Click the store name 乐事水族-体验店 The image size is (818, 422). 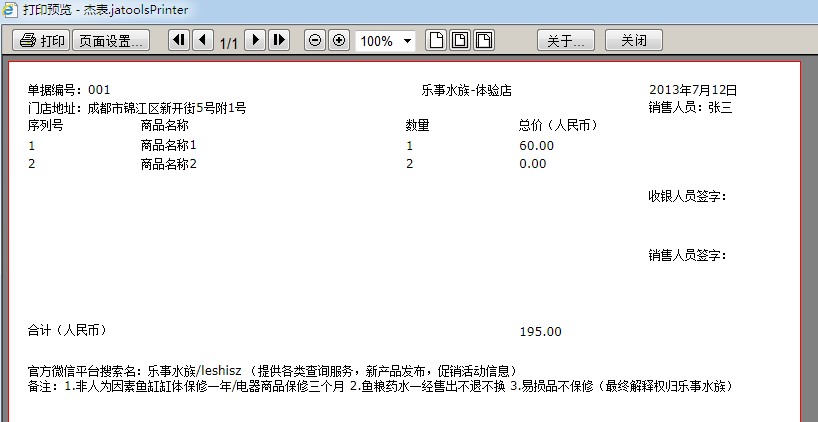466,90
